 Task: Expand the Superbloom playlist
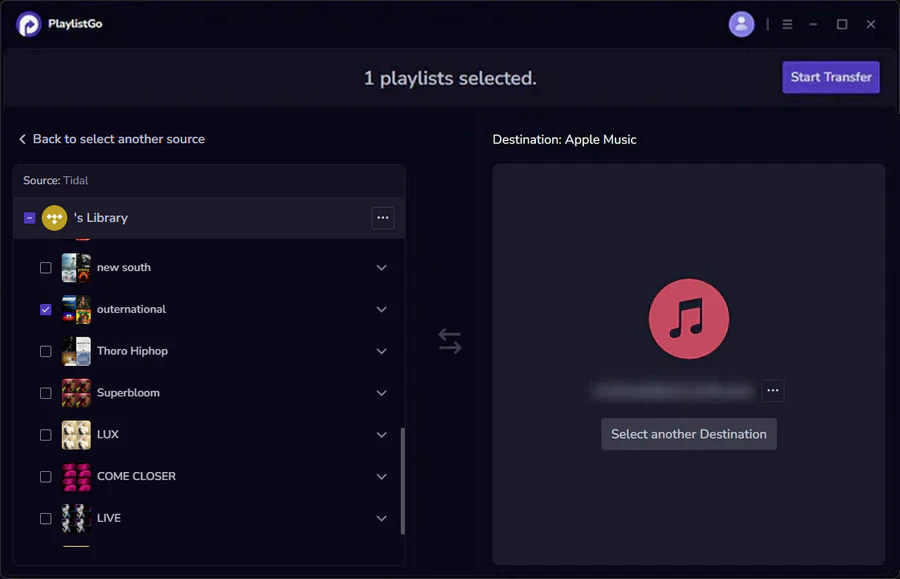point(381,393)
